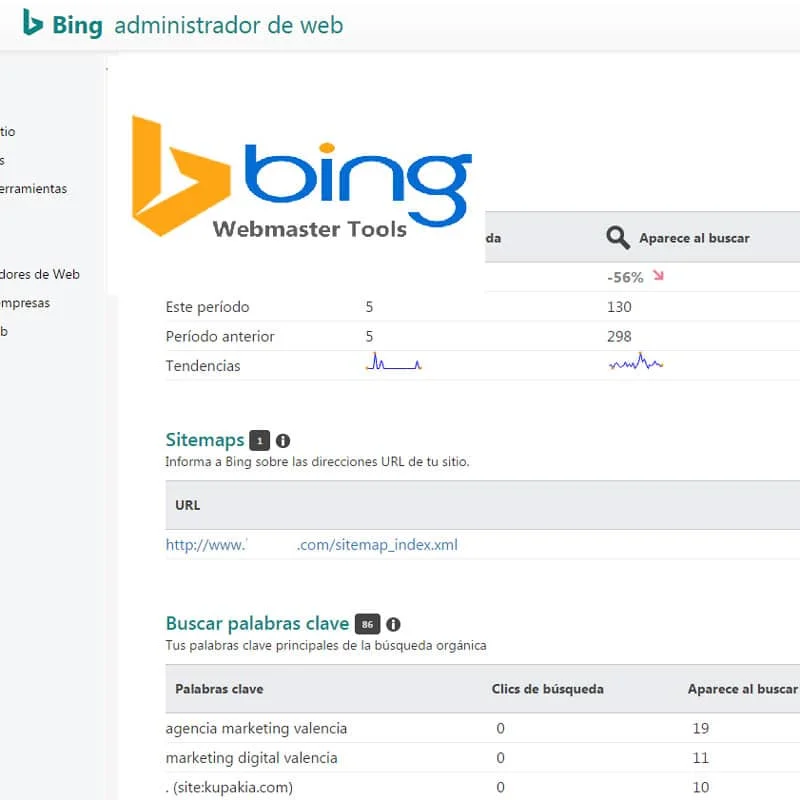Click the -56% change value
800x800 pixels.
pos(625,278)
